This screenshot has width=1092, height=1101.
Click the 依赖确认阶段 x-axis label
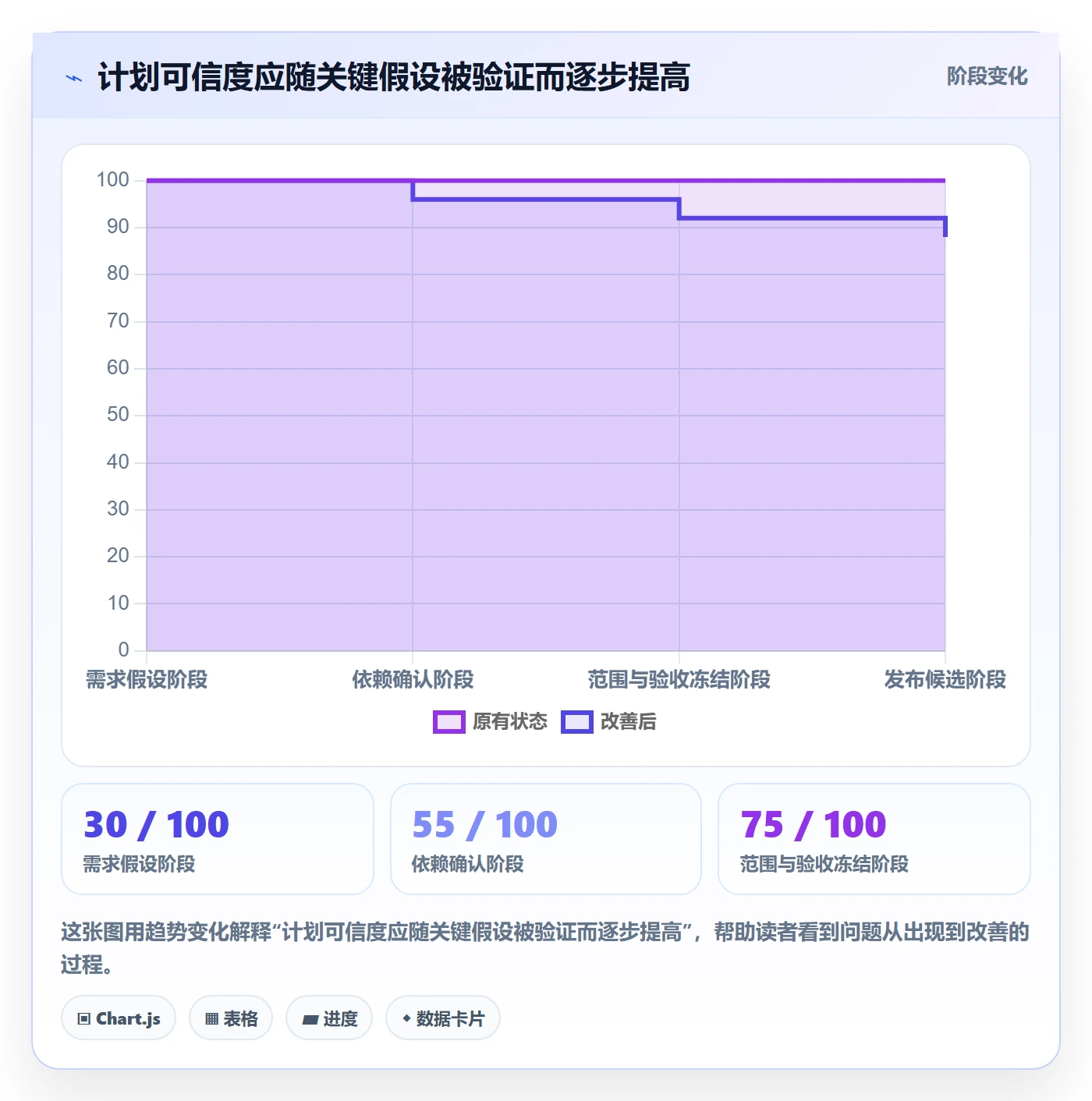point(413,680)
